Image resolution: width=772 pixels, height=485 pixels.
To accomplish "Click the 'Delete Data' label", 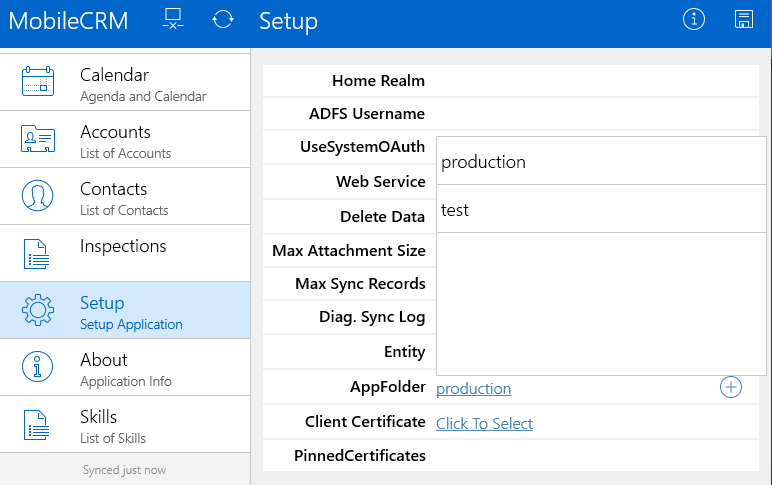I will (x=382, y=217).
